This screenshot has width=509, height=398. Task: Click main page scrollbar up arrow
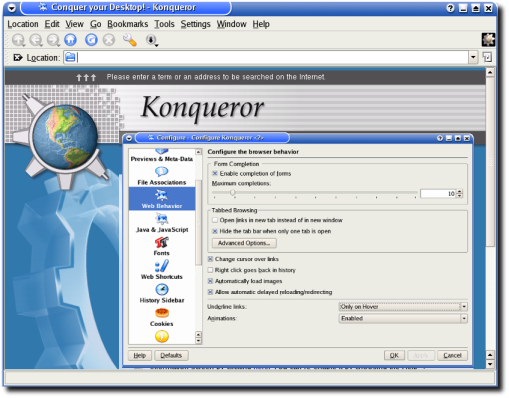[490, 72]
